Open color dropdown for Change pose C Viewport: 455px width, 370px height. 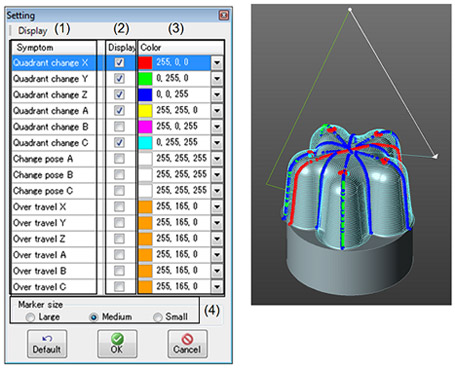[x=217, y=190]
